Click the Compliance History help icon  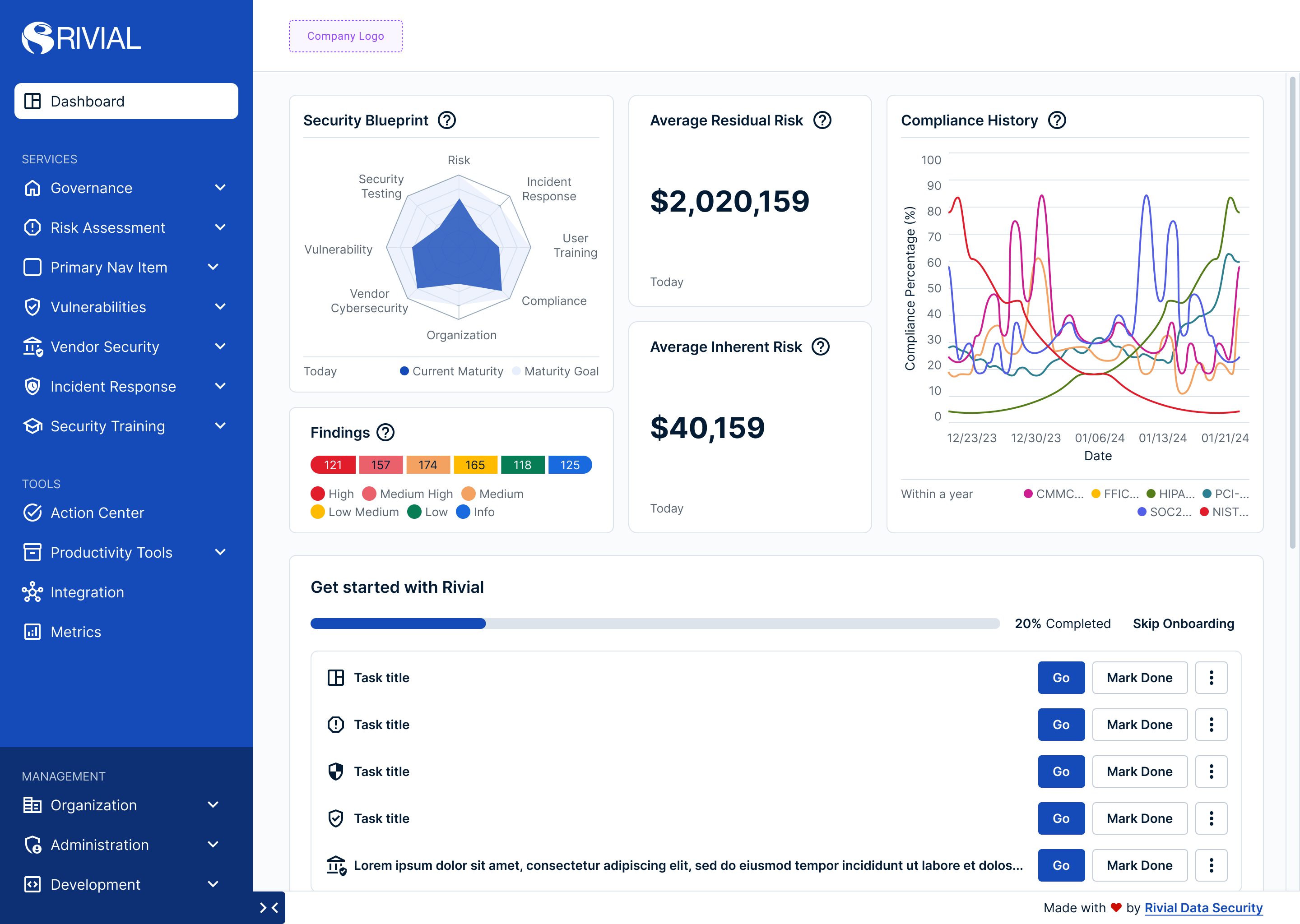pos(1057,120)
